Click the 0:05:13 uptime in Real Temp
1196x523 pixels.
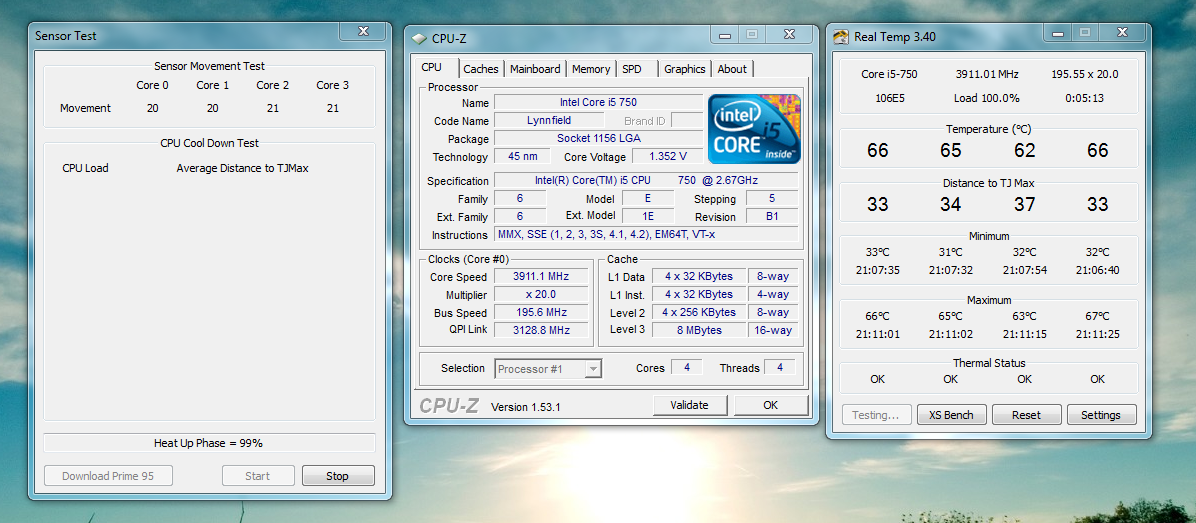tap(1085, 98)
